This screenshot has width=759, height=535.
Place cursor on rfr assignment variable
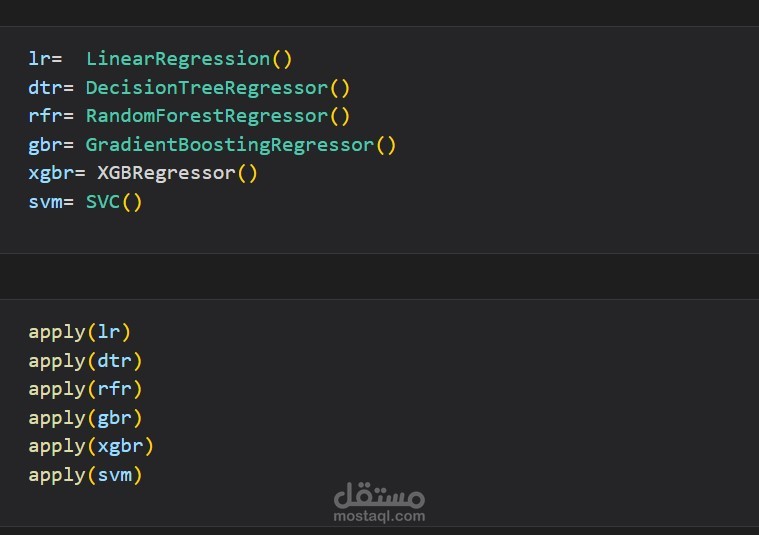45,116
